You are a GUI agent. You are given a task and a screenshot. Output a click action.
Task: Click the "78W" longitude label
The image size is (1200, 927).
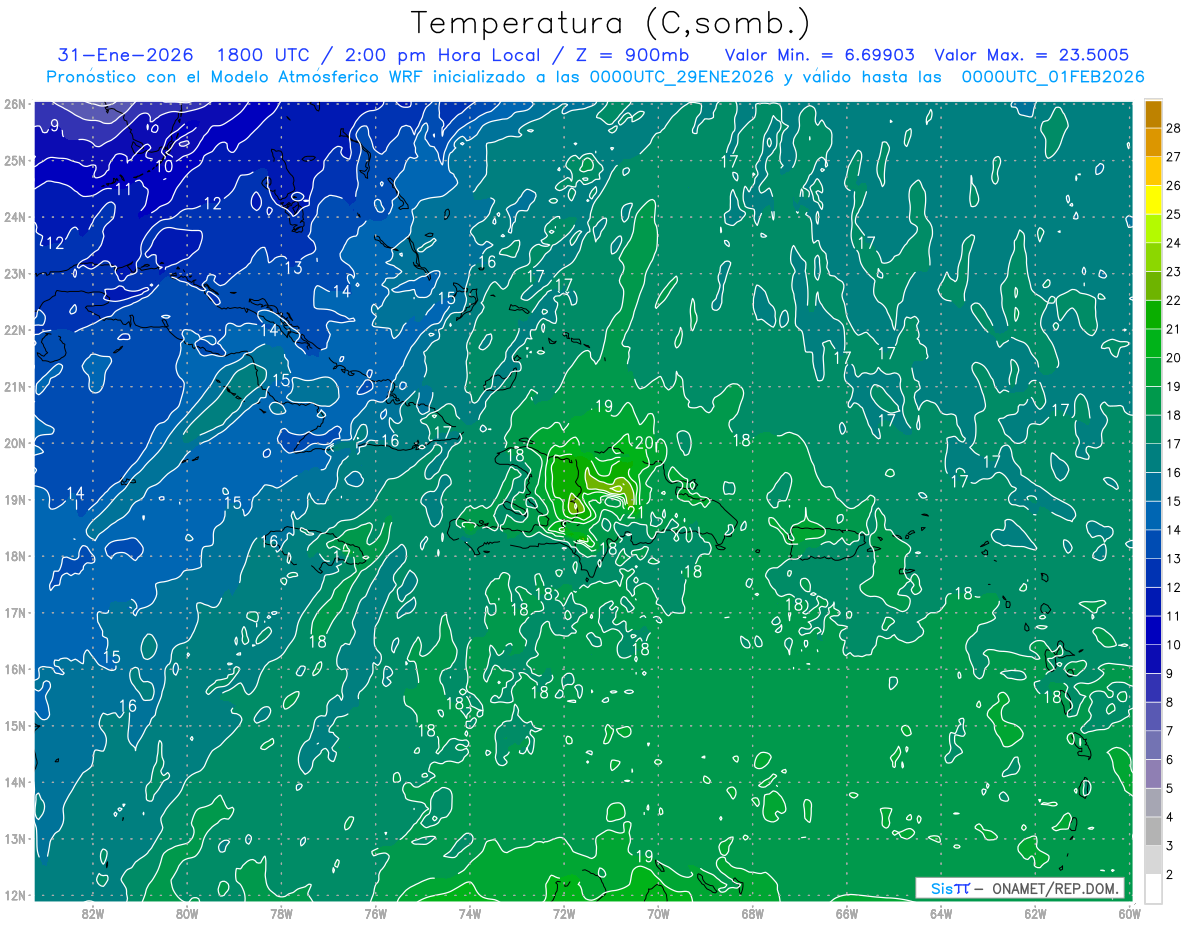tap(281, 913)
